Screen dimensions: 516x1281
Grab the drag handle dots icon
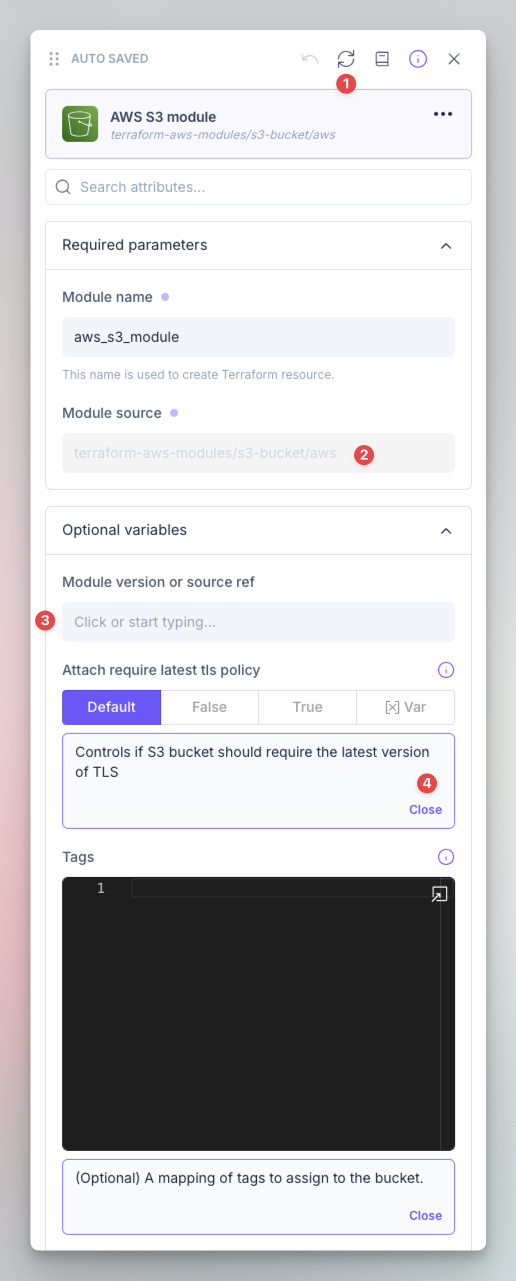tap(54, 59)
